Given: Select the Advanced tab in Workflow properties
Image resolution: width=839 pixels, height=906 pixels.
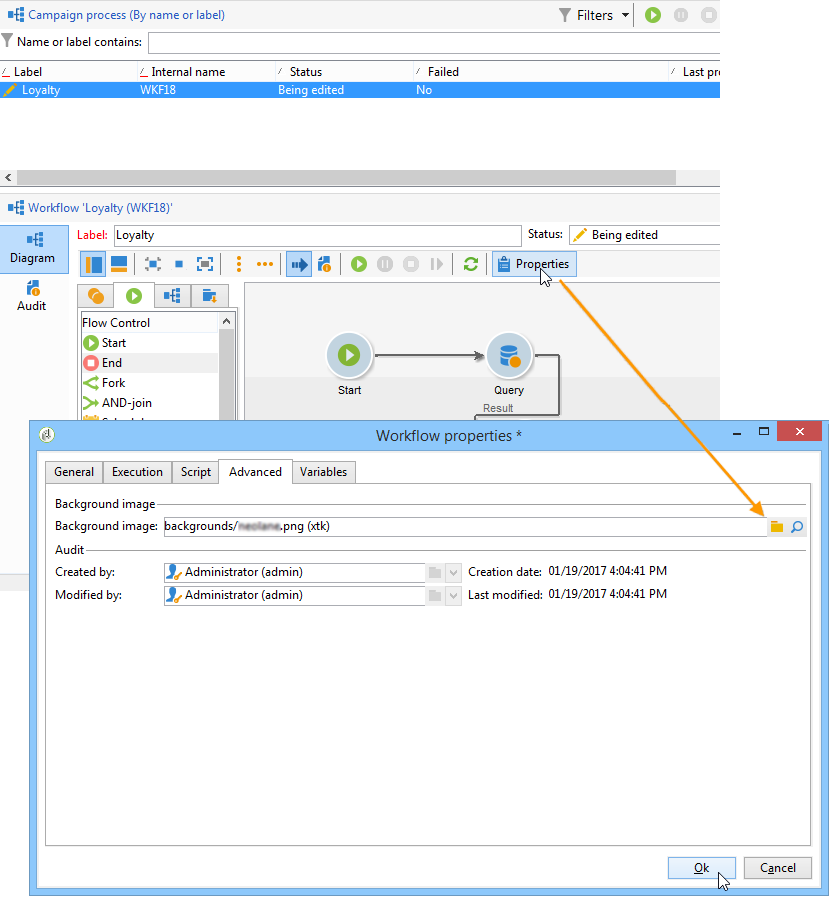Looking at the screenshot, I should (x=255, y=472).
